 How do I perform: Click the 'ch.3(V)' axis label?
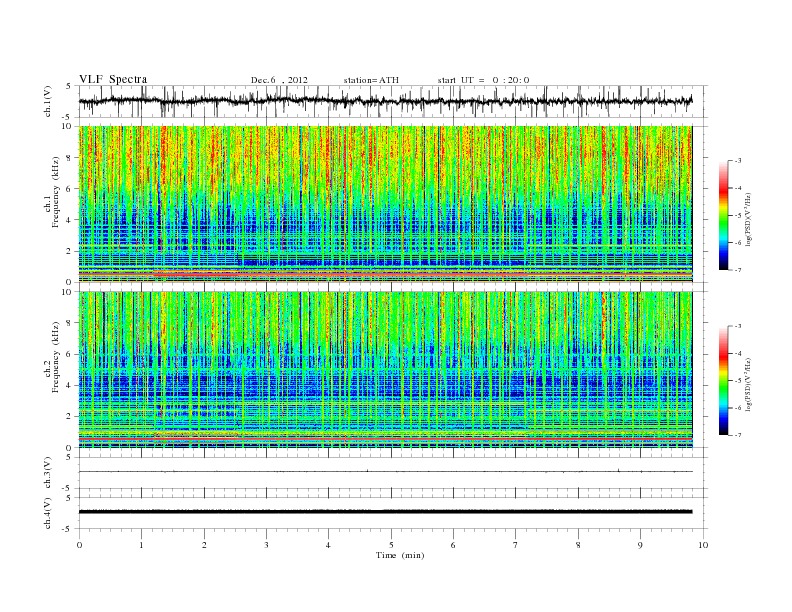[x=48, y=473]
